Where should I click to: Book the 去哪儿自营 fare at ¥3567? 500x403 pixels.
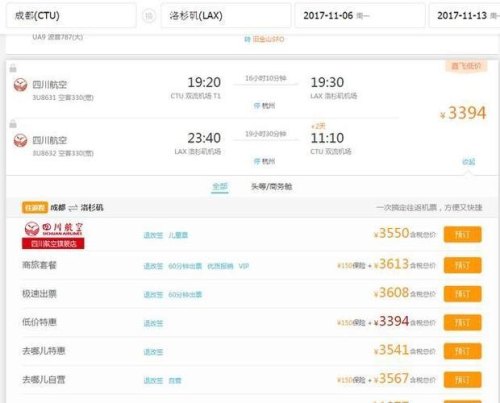462,380
